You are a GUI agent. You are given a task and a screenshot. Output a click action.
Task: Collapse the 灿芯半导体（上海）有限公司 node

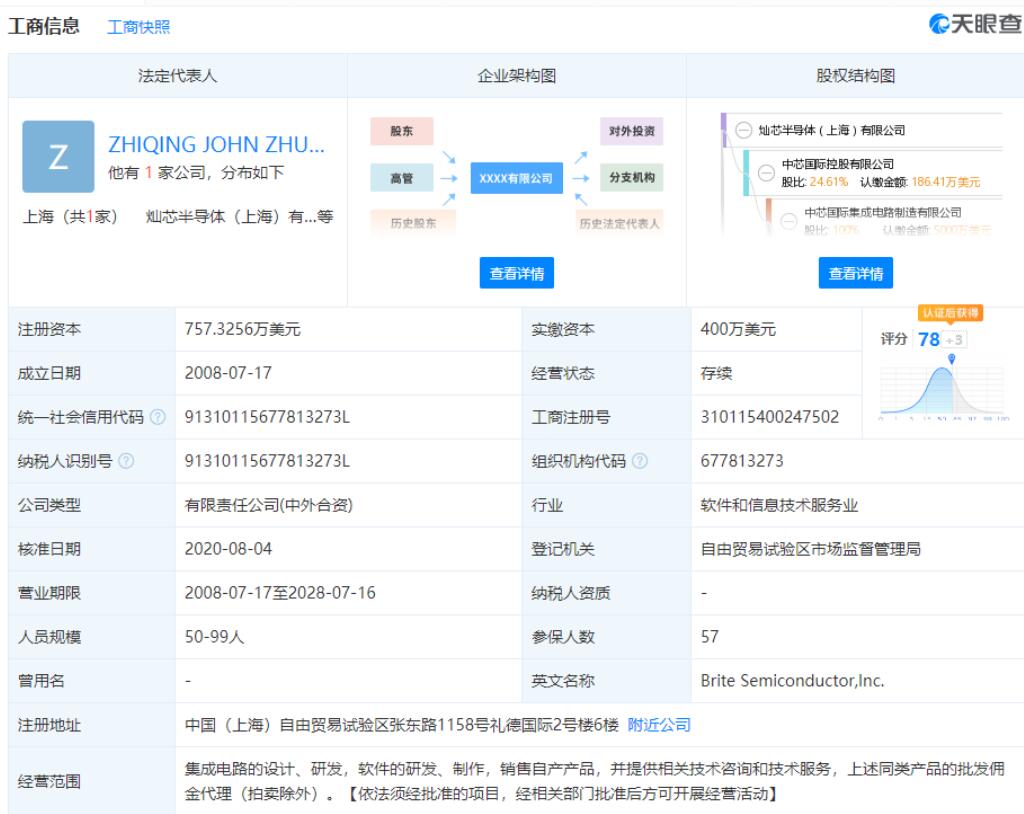pos(743,130)
